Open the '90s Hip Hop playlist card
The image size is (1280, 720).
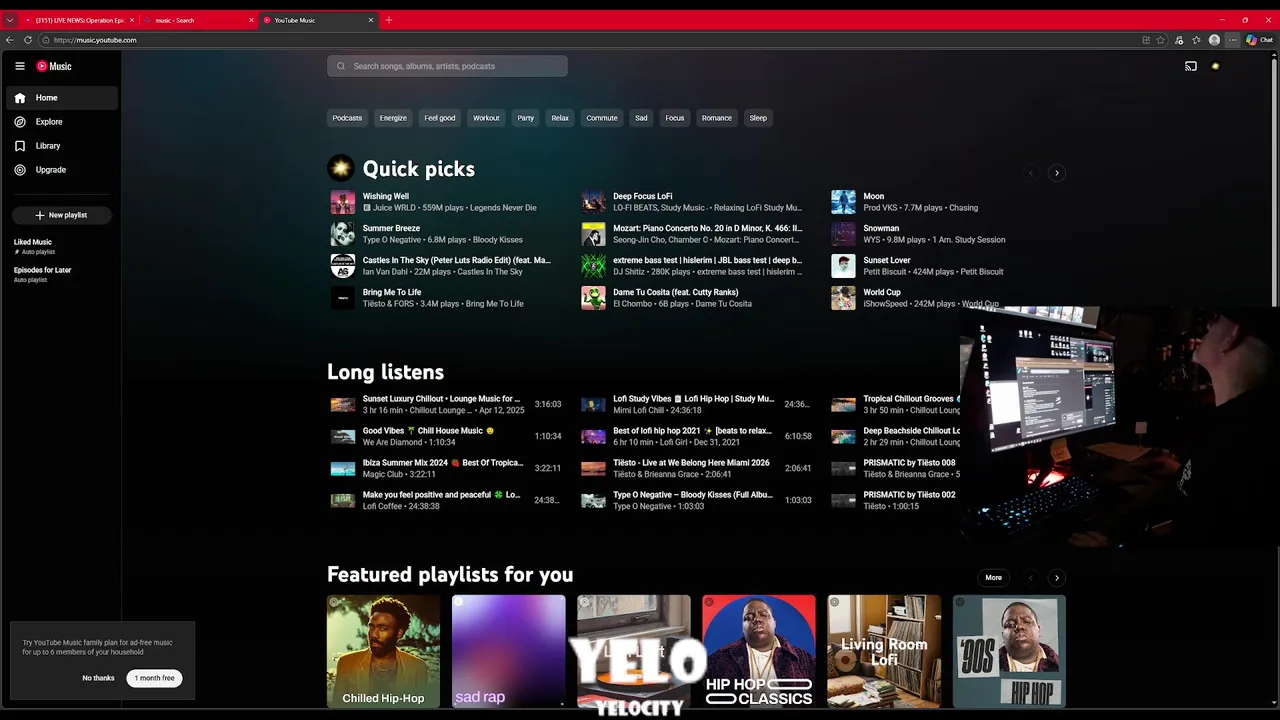tap(1009, 651)
